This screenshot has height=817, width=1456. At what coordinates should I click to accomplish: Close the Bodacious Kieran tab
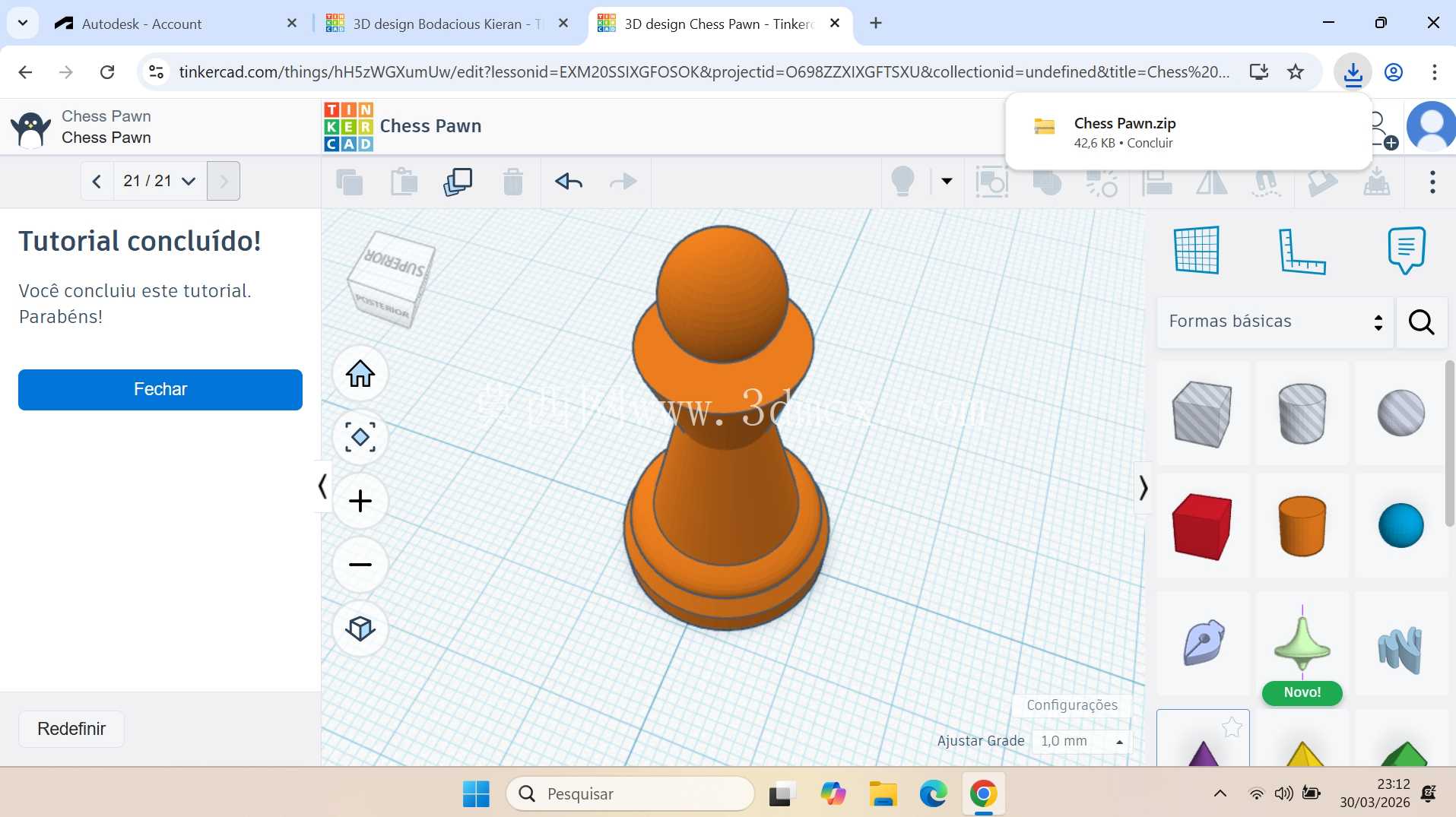click(563, 24)
